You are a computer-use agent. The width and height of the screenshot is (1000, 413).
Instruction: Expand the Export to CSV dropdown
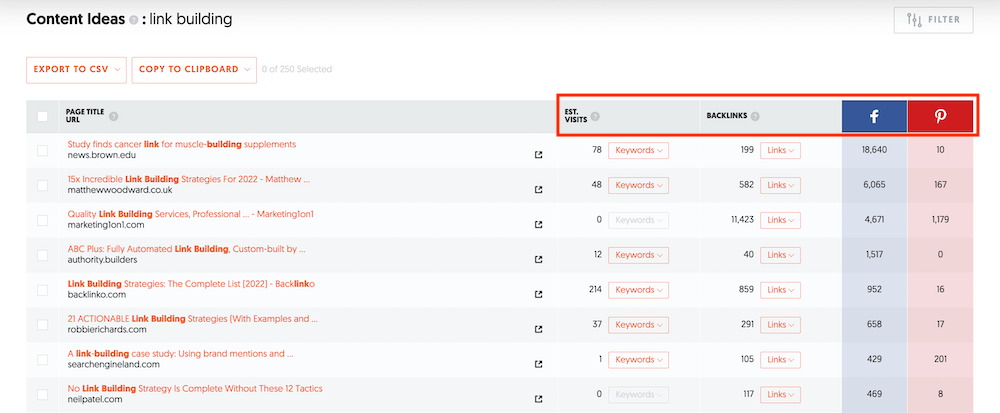point(77,69)
